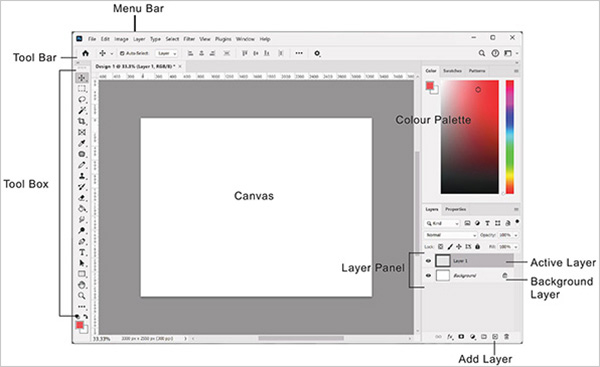Toggle the Auto-Select checkbox
600x367 pixels.
122,53
